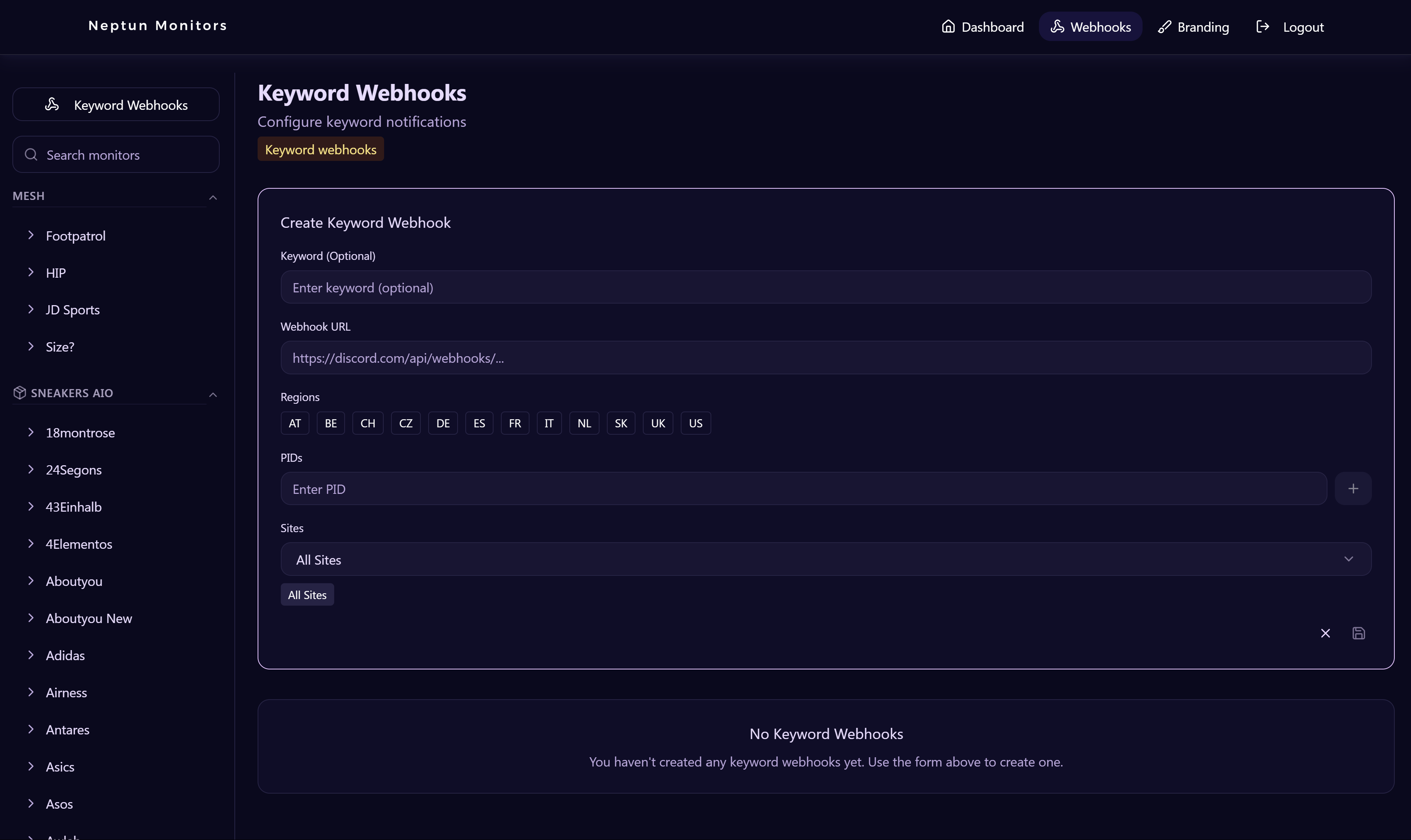Focus the Webhook URL input field

pos(826,358)
